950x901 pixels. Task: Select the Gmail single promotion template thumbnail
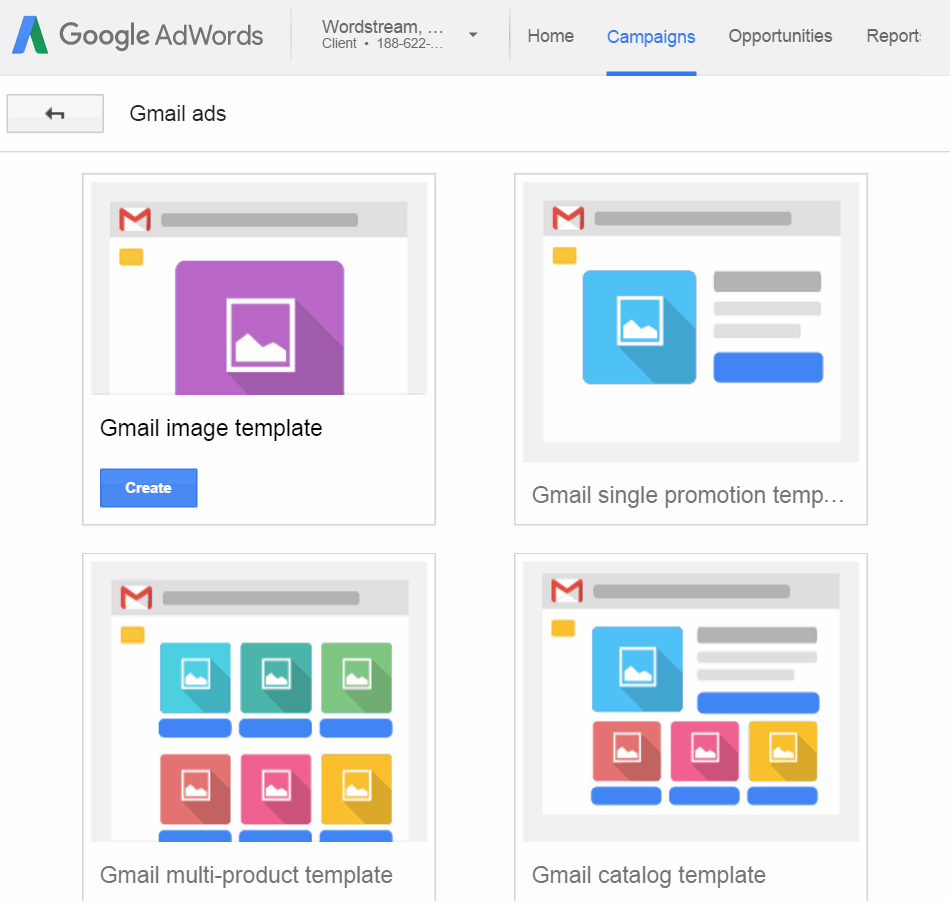tap(691, 322)
